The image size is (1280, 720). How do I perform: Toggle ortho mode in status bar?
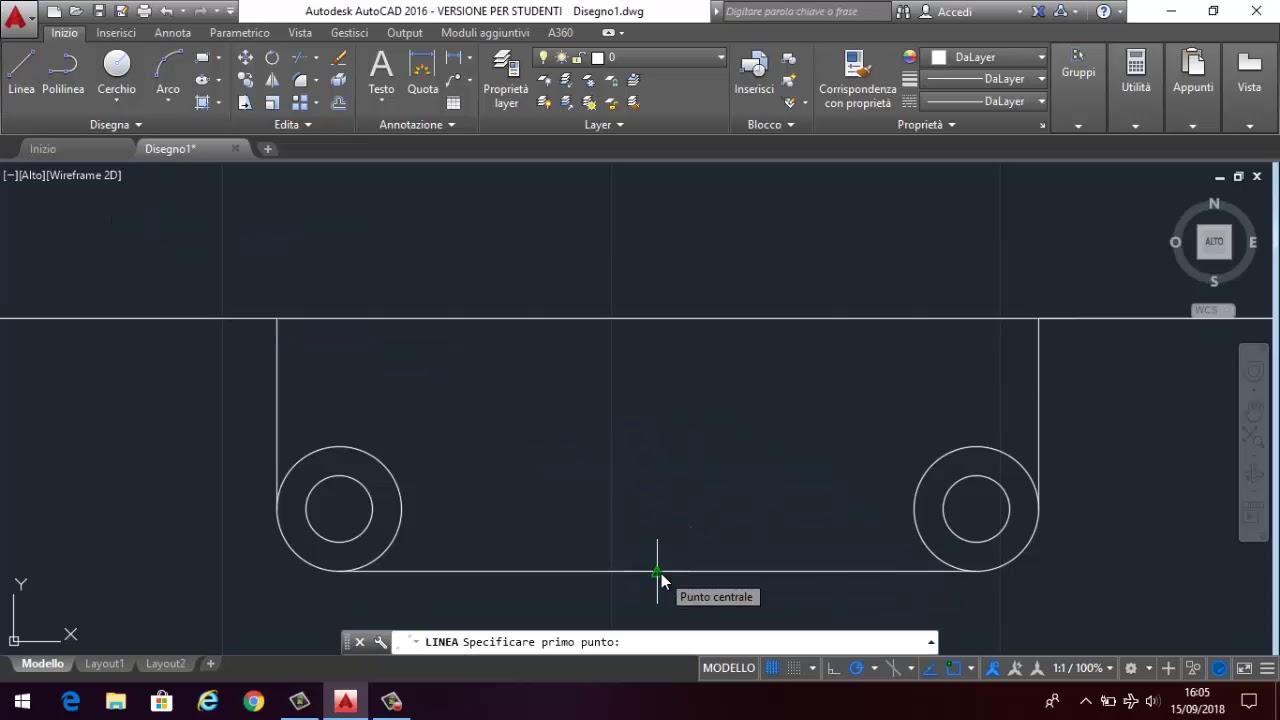coord(833,668)
